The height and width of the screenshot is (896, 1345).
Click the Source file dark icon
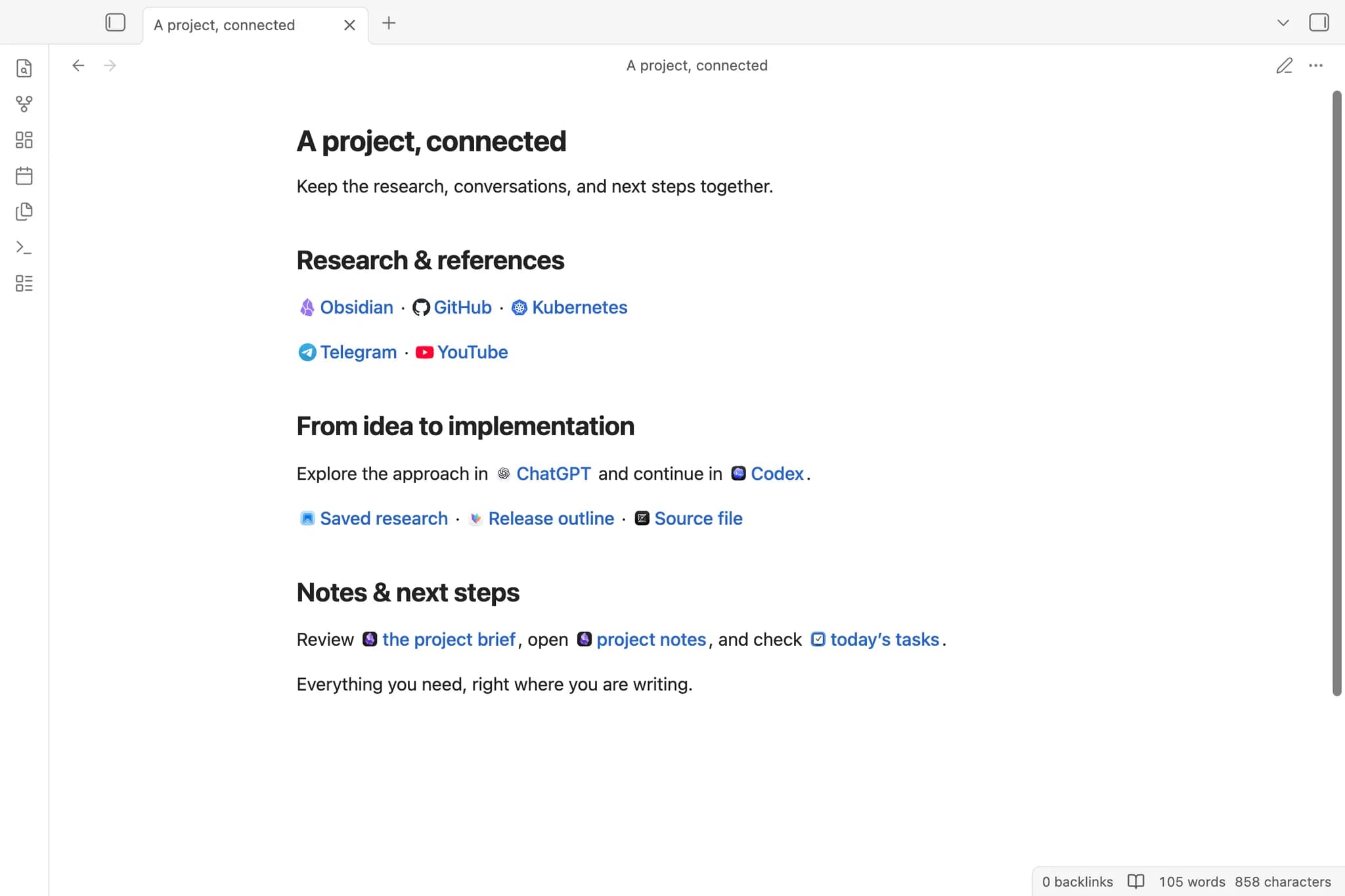coord(642,519)
